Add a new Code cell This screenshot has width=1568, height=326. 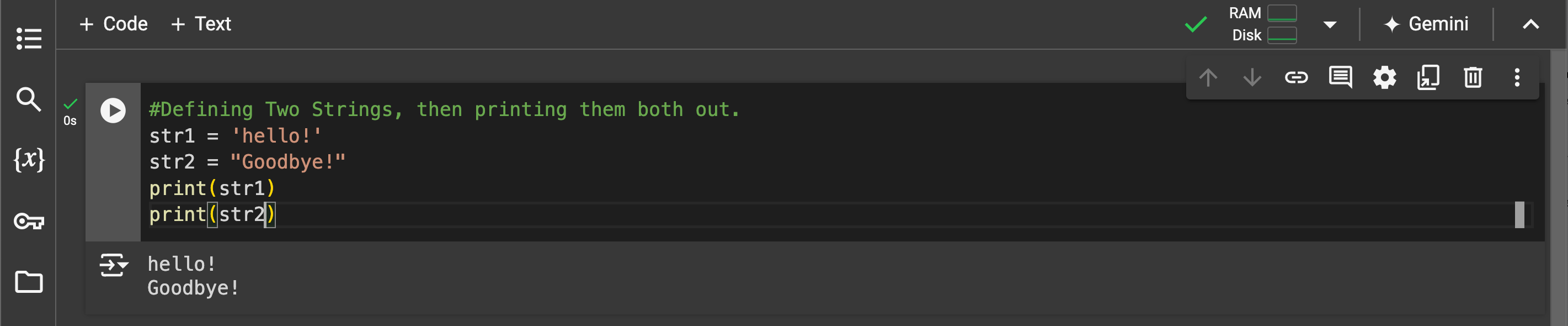click(114, 24)
